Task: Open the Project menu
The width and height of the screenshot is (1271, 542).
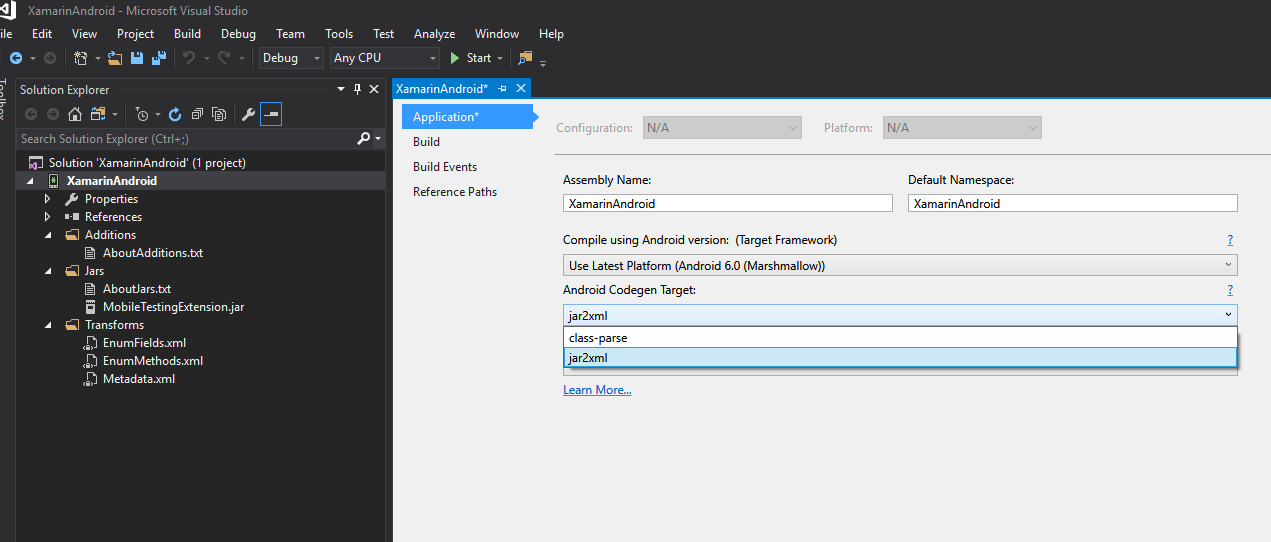Action: tap(136, 33)
